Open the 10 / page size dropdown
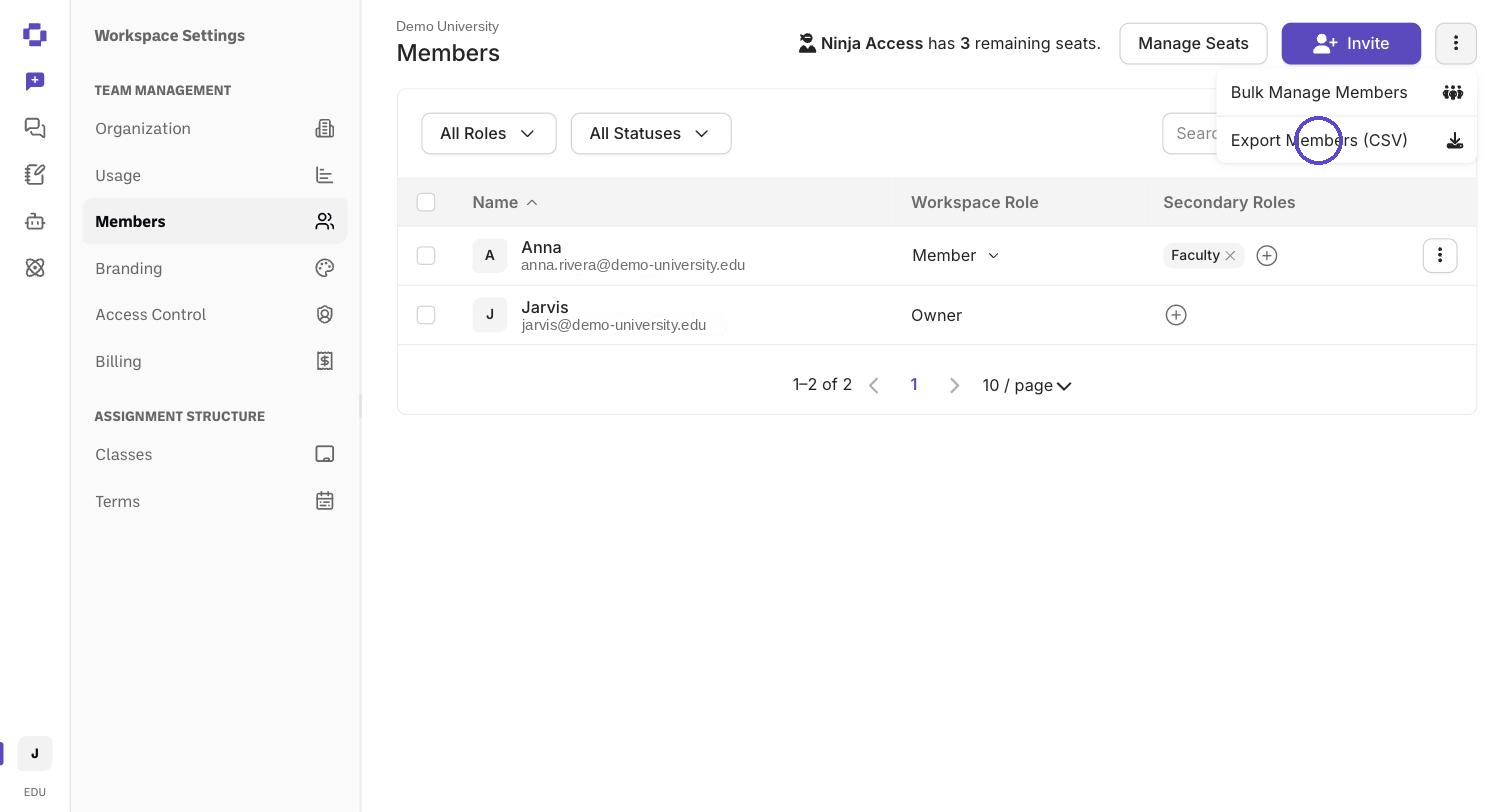The height and width of the screenshot is (812, 1512). pos(1027,386)
